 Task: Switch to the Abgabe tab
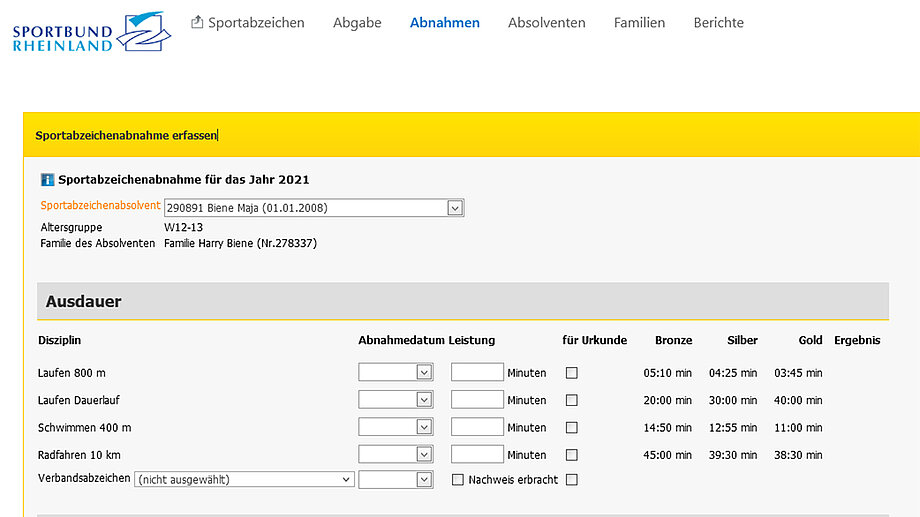click(357, 22)
